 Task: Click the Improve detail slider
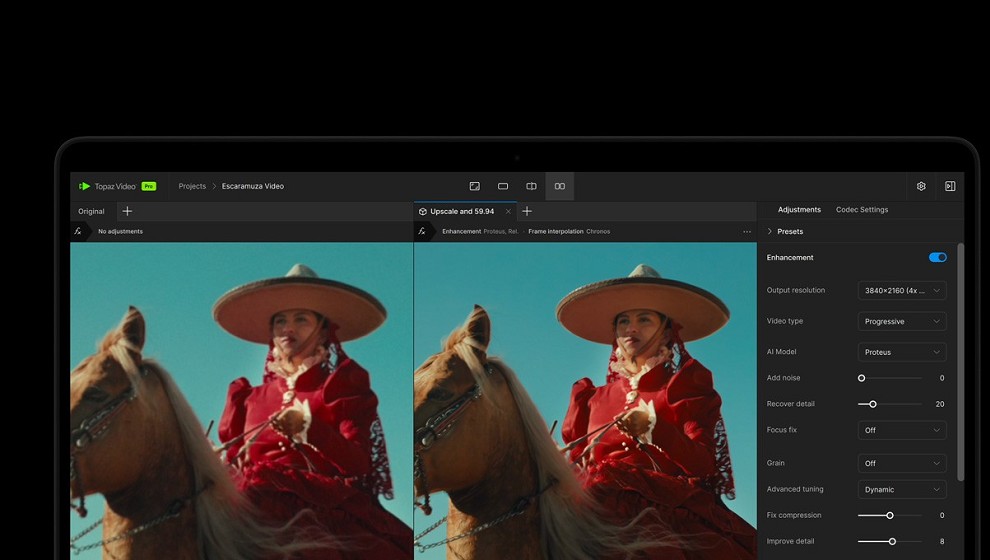click(890, 542)
